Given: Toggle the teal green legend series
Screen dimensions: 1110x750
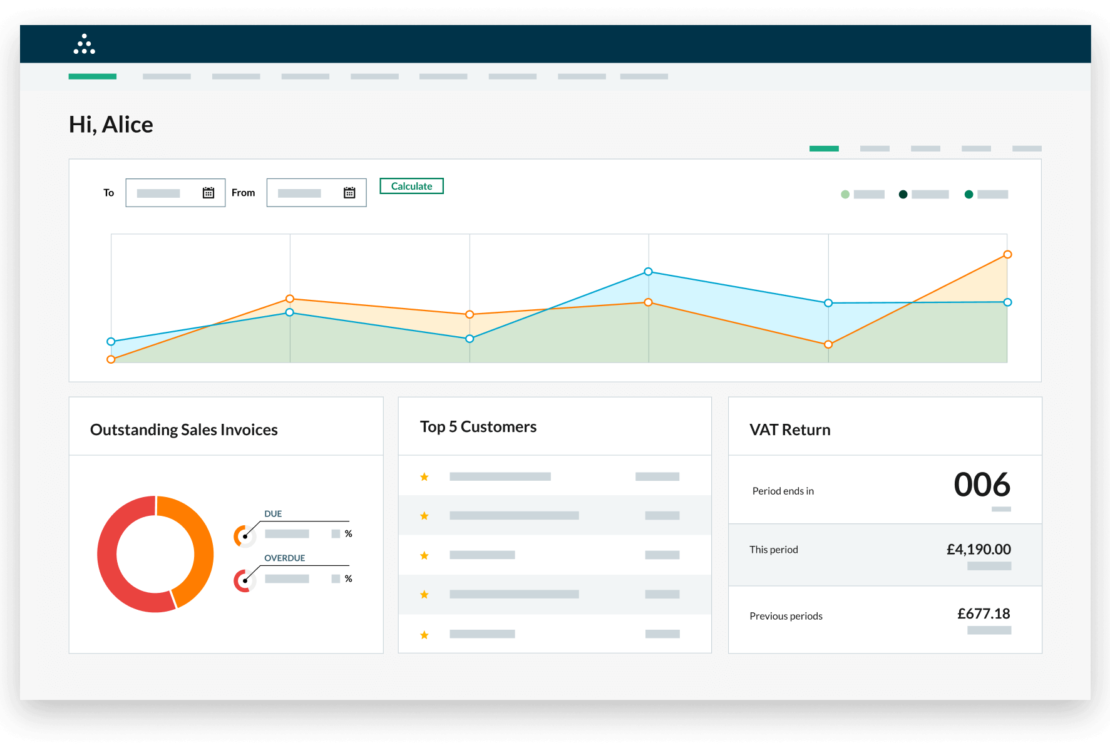Looking at the screenshot, I should coord(969,194).
